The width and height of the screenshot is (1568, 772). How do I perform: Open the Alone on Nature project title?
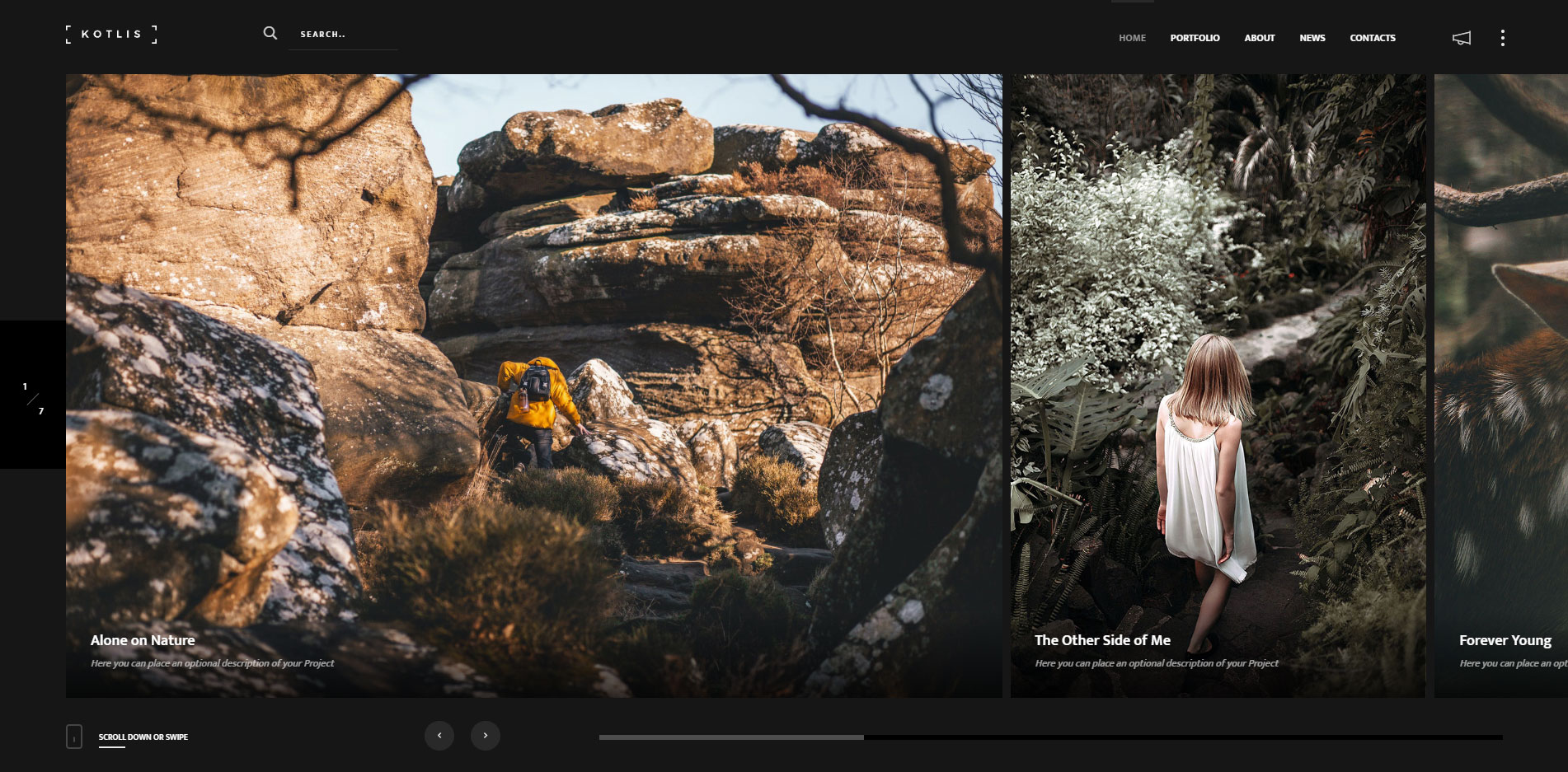143,640
